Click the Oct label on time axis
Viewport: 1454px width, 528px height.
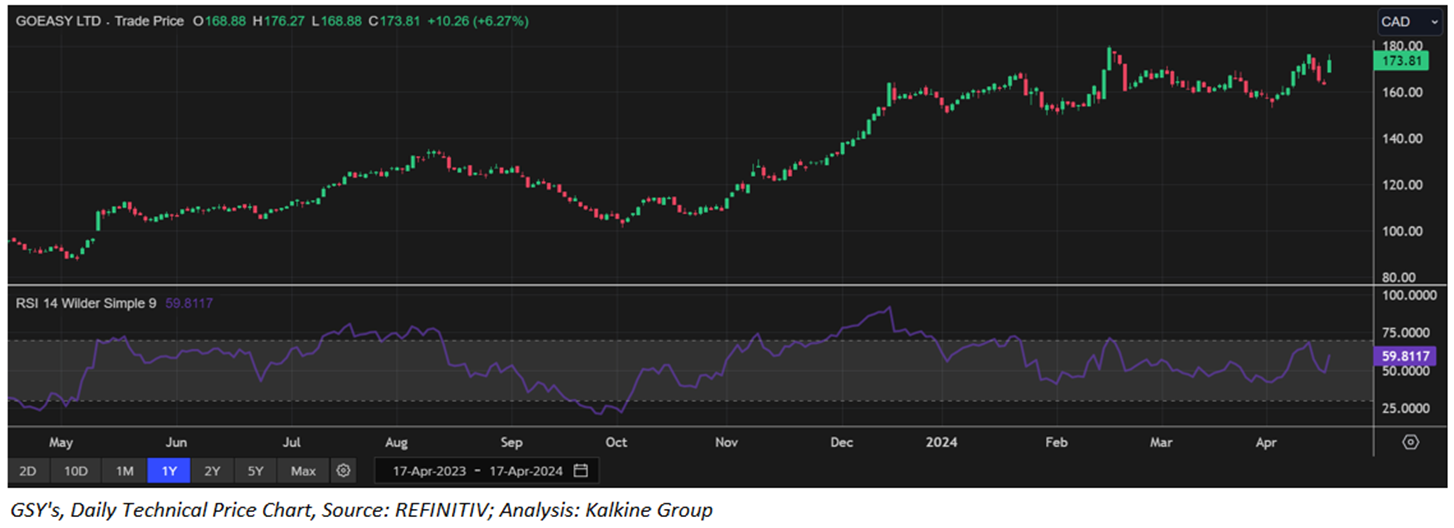616,441
